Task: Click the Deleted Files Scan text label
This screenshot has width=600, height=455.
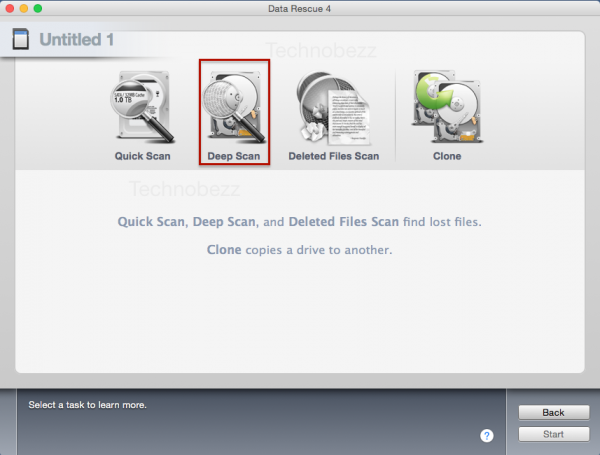Action: 333,156
